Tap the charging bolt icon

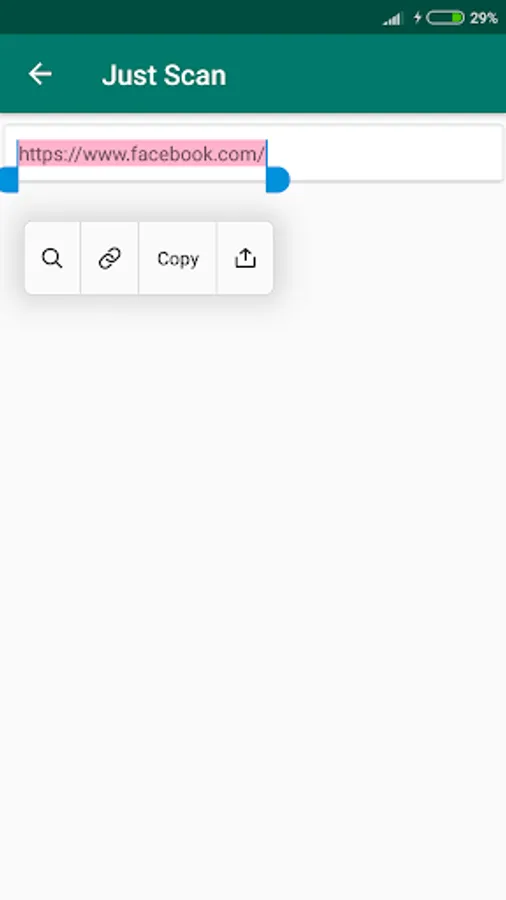[x=417, y=18]
